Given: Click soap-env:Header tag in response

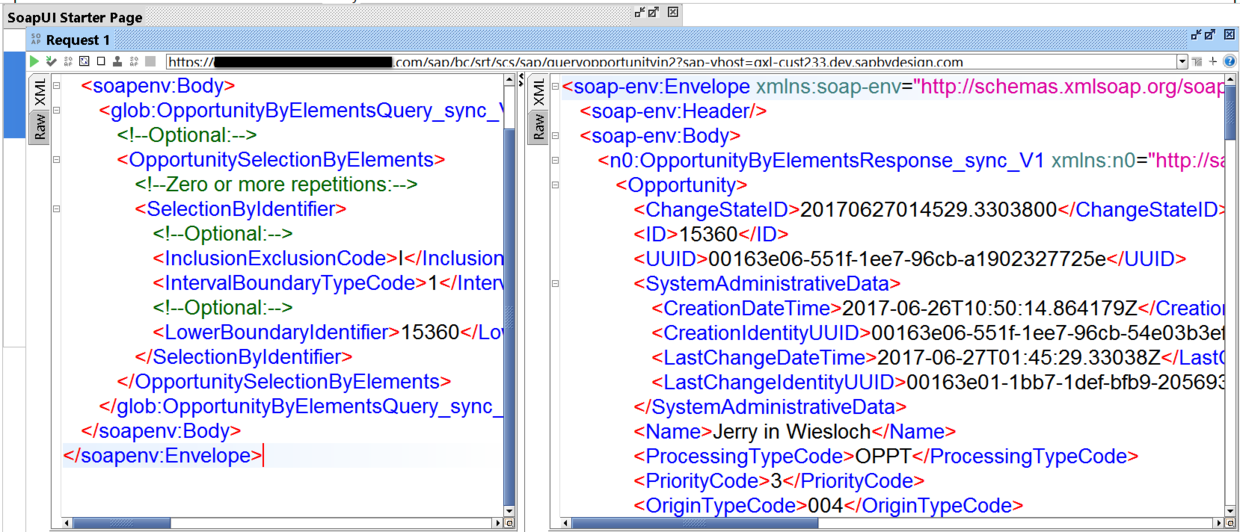Looking at the screenshot, I should (x=674, y=111).
